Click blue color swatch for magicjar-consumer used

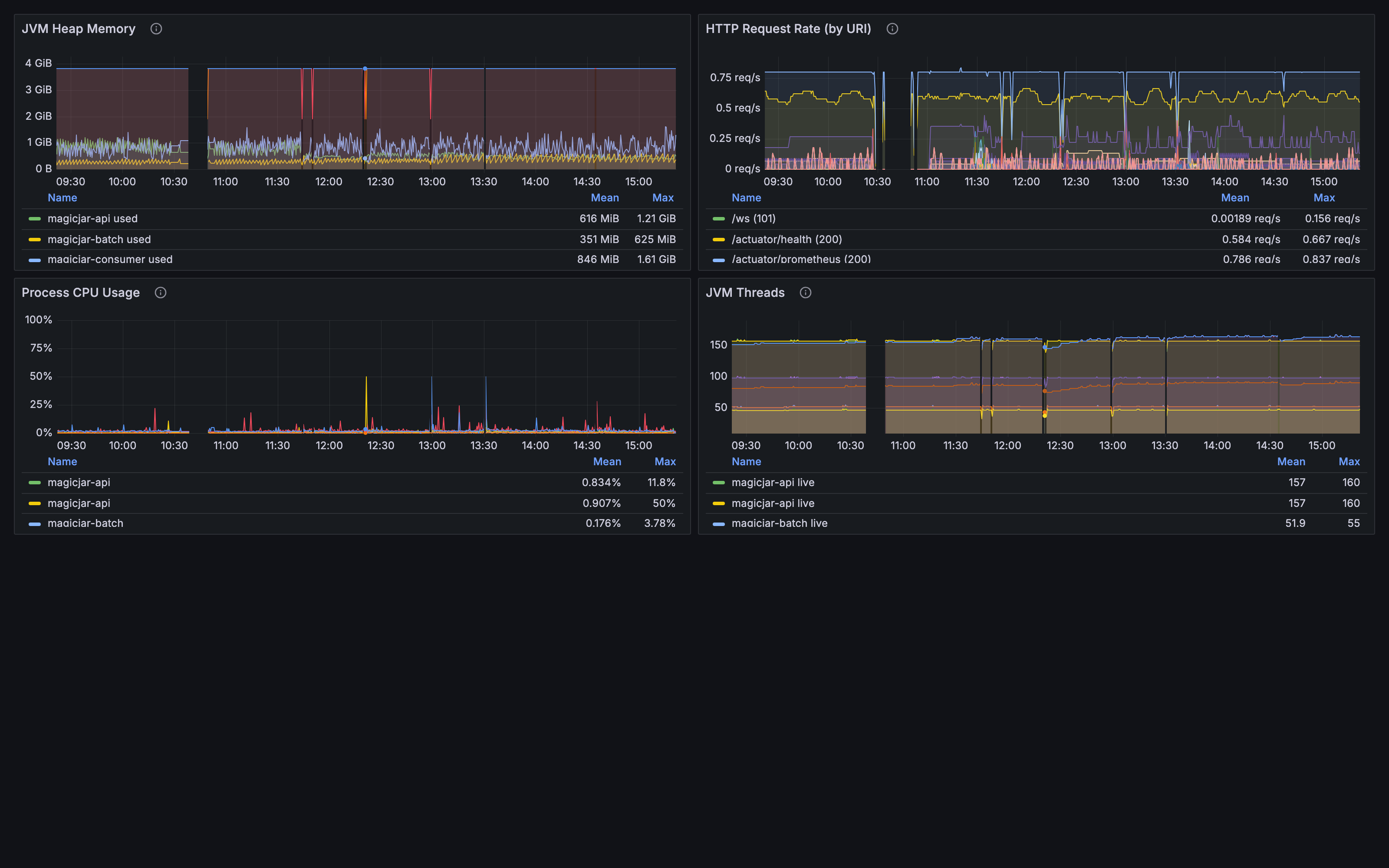point(34,260)
